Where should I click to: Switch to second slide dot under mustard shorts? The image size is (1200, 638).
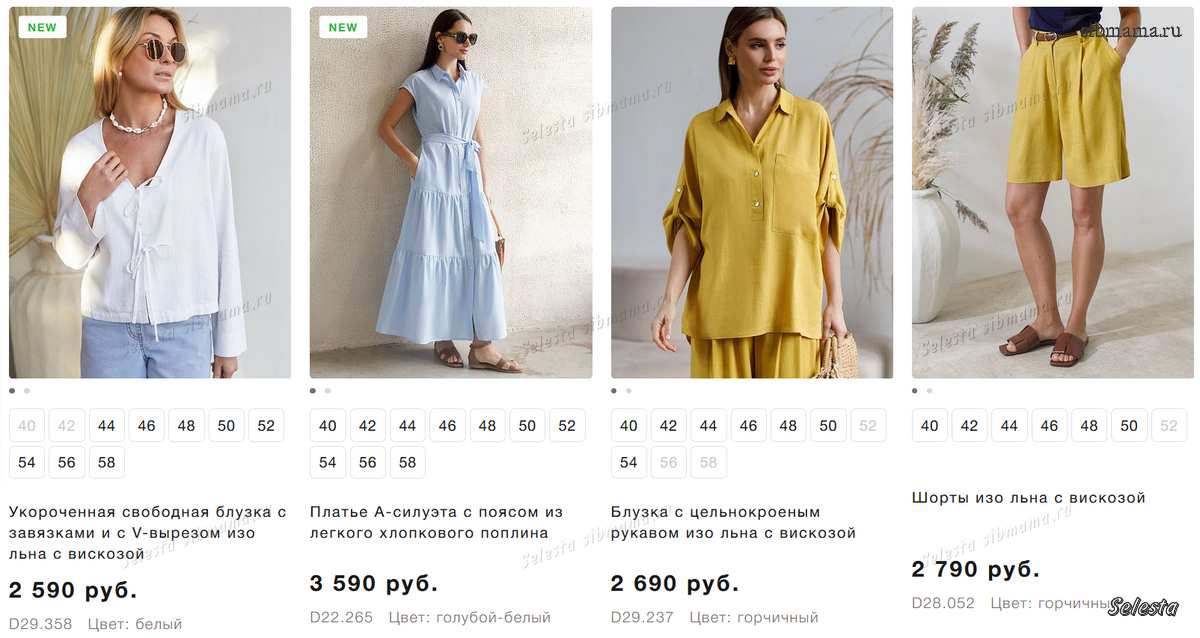click(930, 391)
